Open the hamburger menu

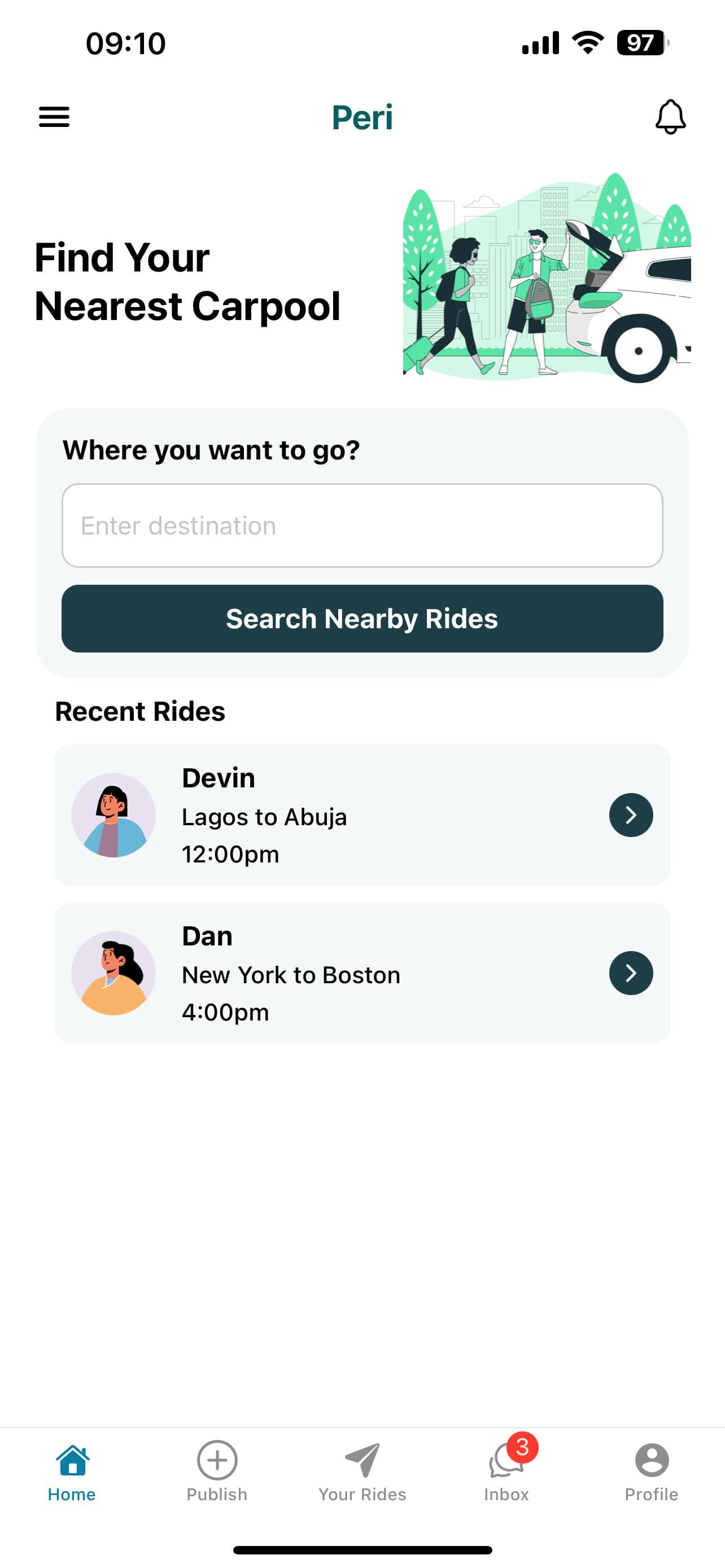(54, 116)
